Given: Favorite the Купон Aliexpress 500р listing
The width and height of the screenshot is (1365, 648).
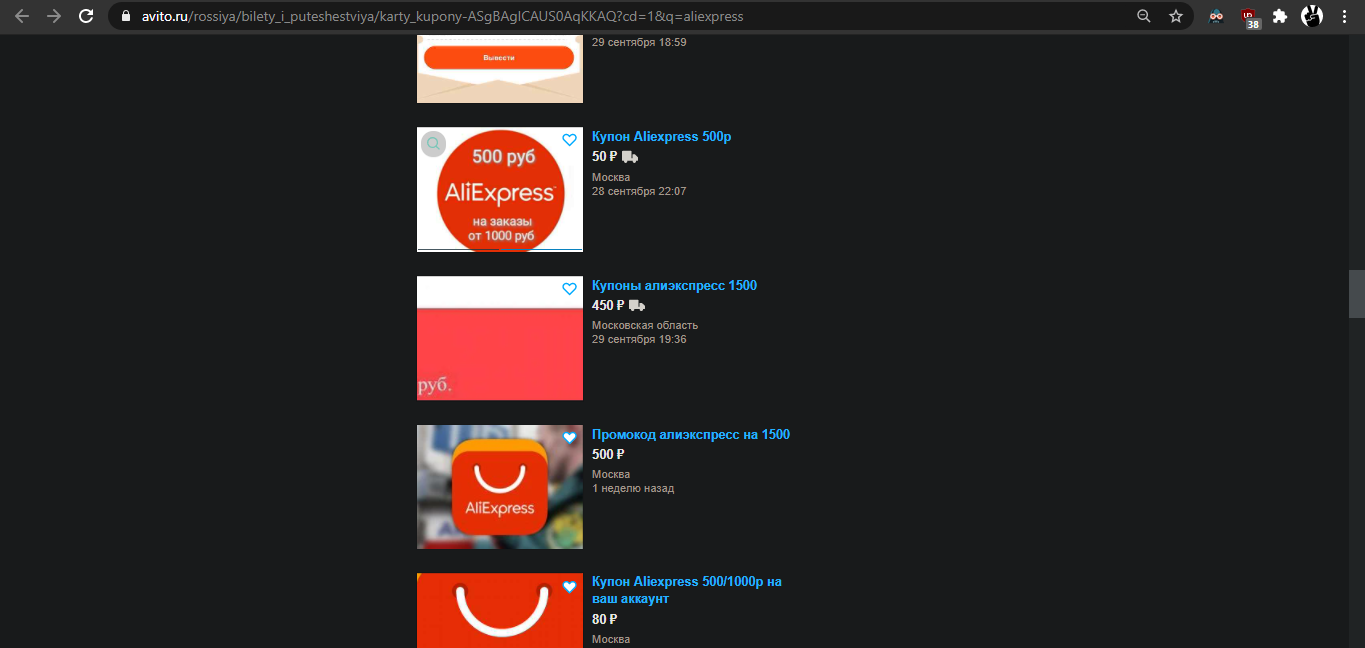Looking at the screenshot, I should (x=569, y=140).
